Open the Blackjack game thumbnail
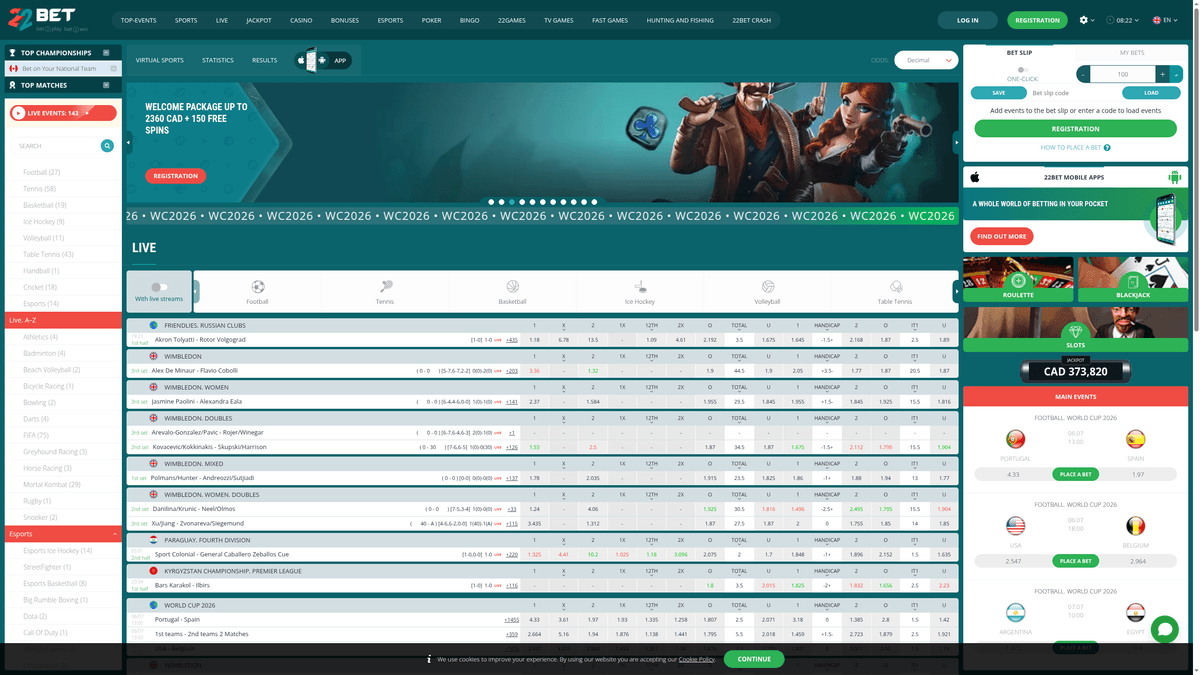 click(x=1133, y=279)
